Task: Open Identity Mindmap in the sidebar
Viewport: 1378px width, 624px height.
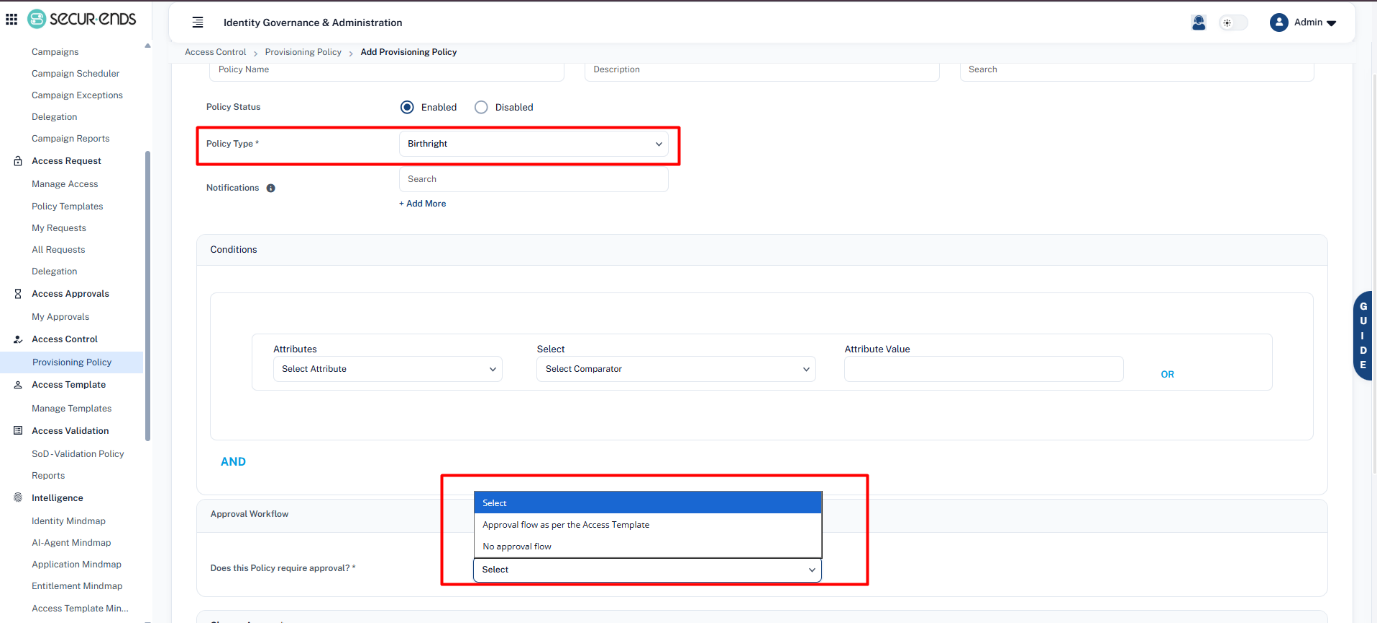Action: click(68, 521)
